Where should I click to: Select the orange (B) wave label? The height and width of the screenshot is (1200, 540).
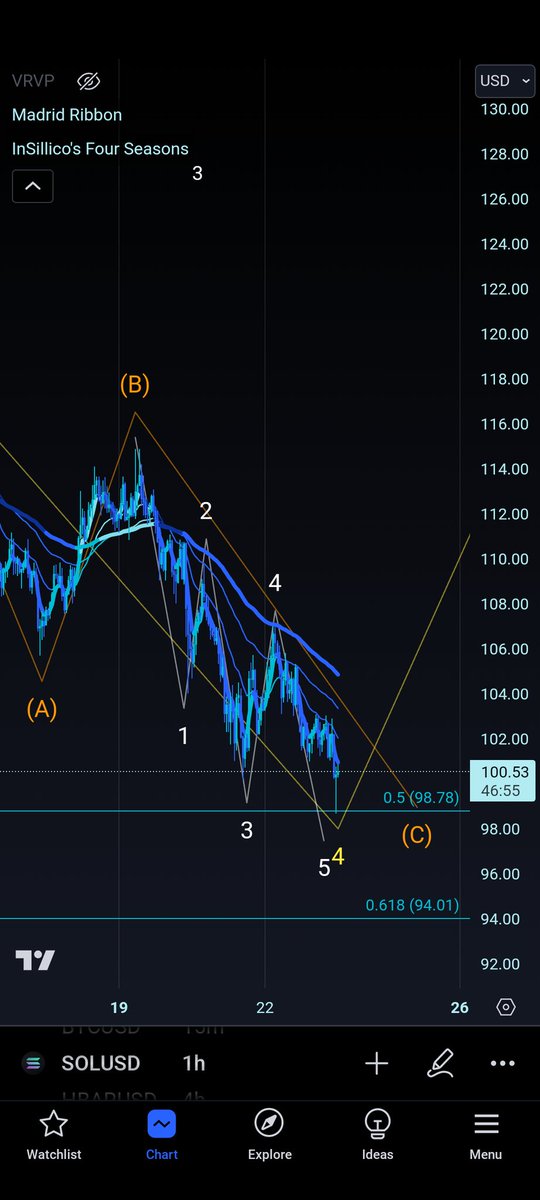pyautogui.click(x=135, y=384)
